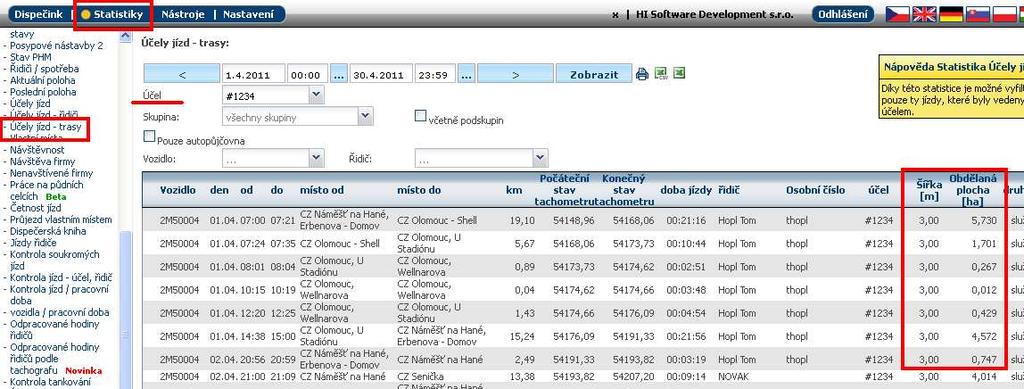Open end date picker '...' button

pos(466,74)
